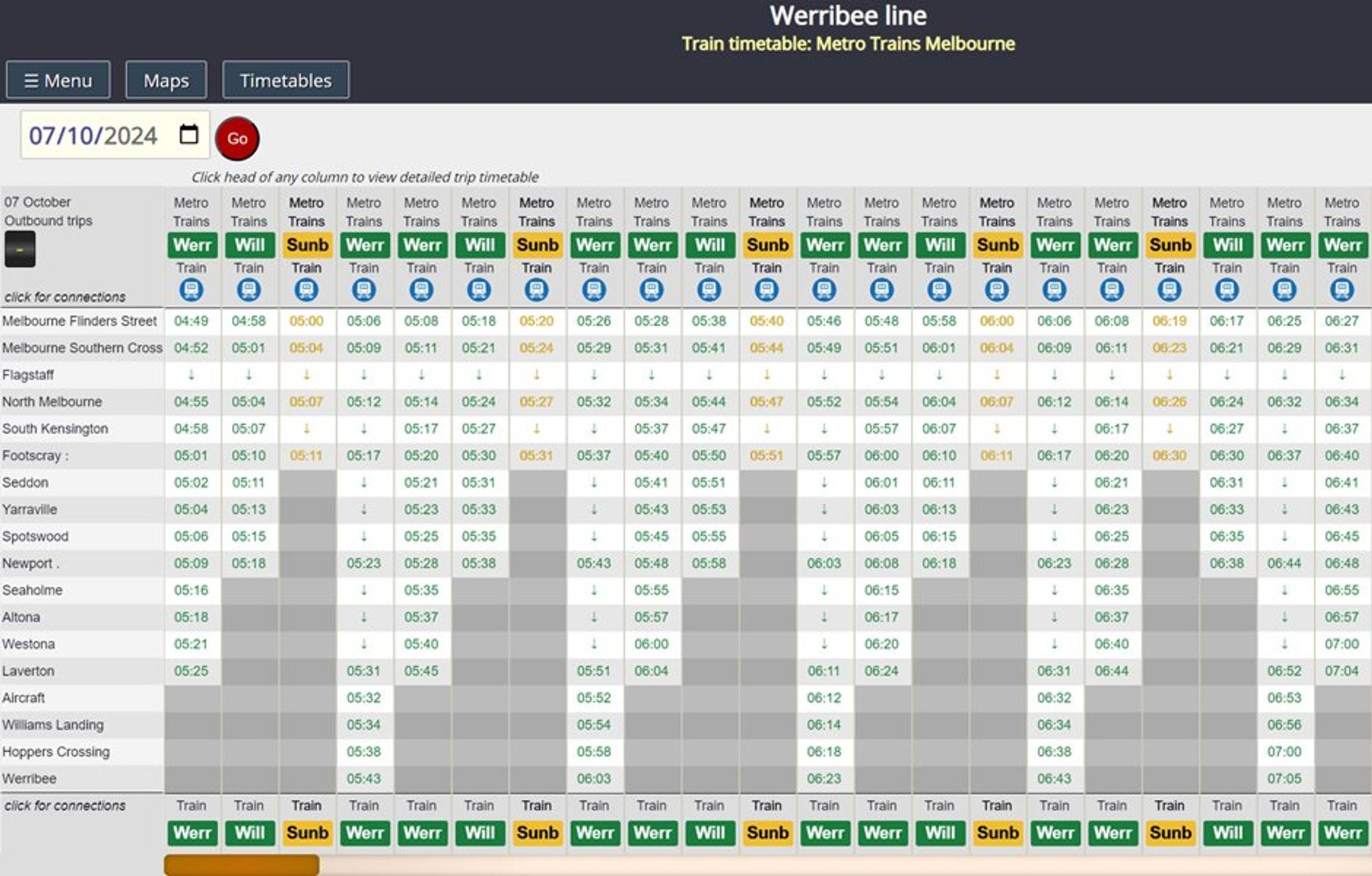This screenshot has width=1372, height=876.
Task: Select the Melbourne Flinders Street station row label
Action: (x=80, y=320)
